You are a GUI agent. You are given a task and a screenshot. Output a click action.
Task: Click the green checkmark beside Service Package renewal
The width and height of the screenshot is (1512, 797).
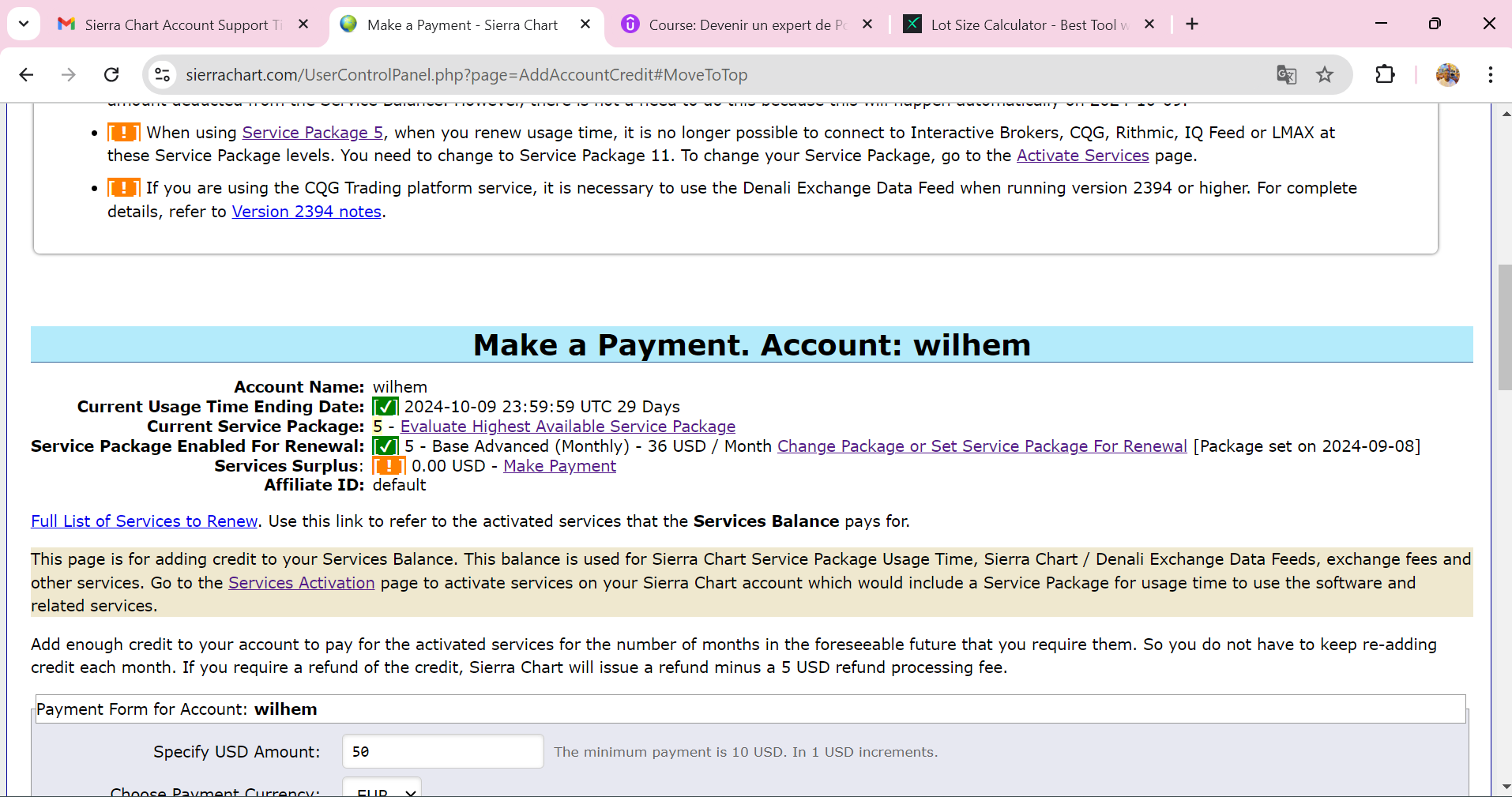[x=386, y=446]
